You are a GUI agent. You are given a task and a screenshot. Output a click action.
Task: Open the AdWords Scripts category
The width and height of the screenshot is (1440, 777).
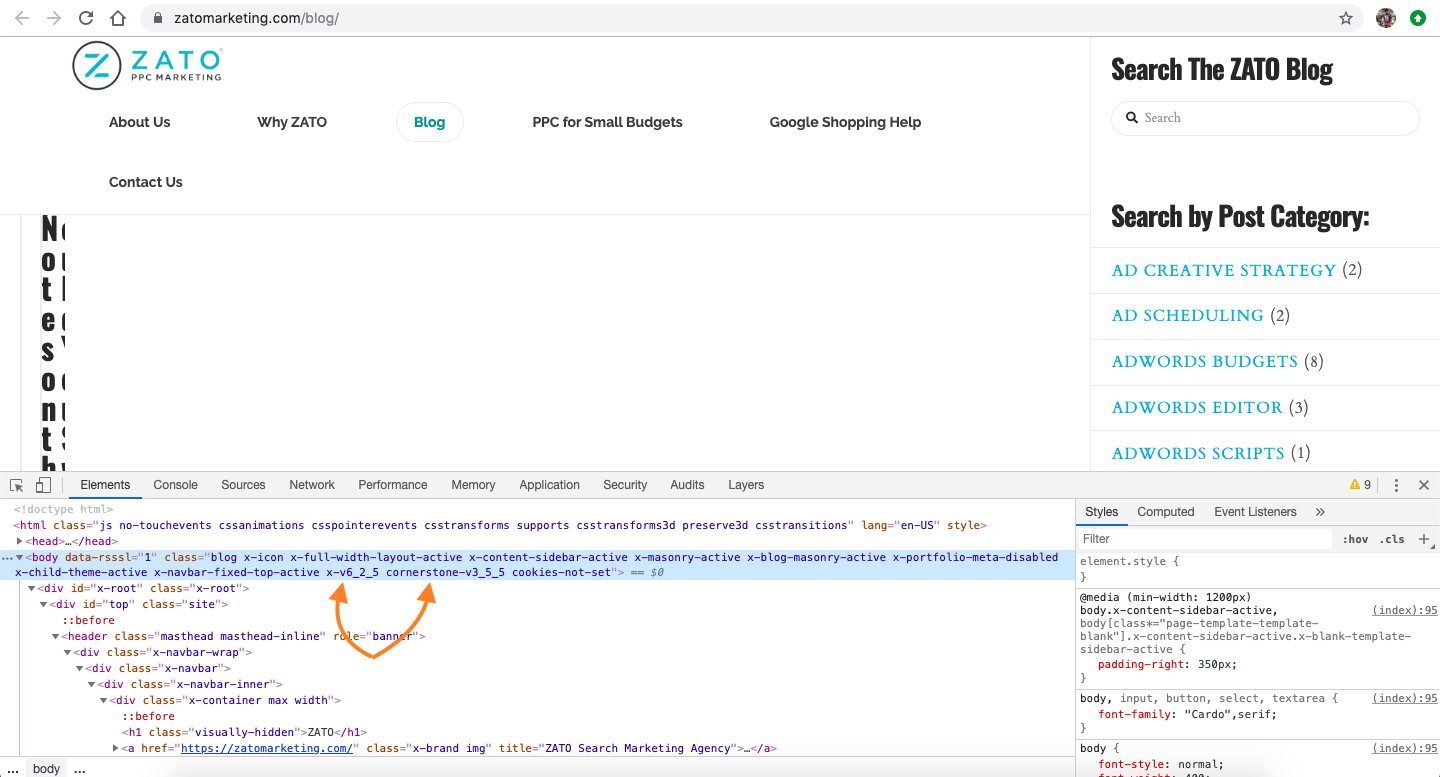[1198, 454]
